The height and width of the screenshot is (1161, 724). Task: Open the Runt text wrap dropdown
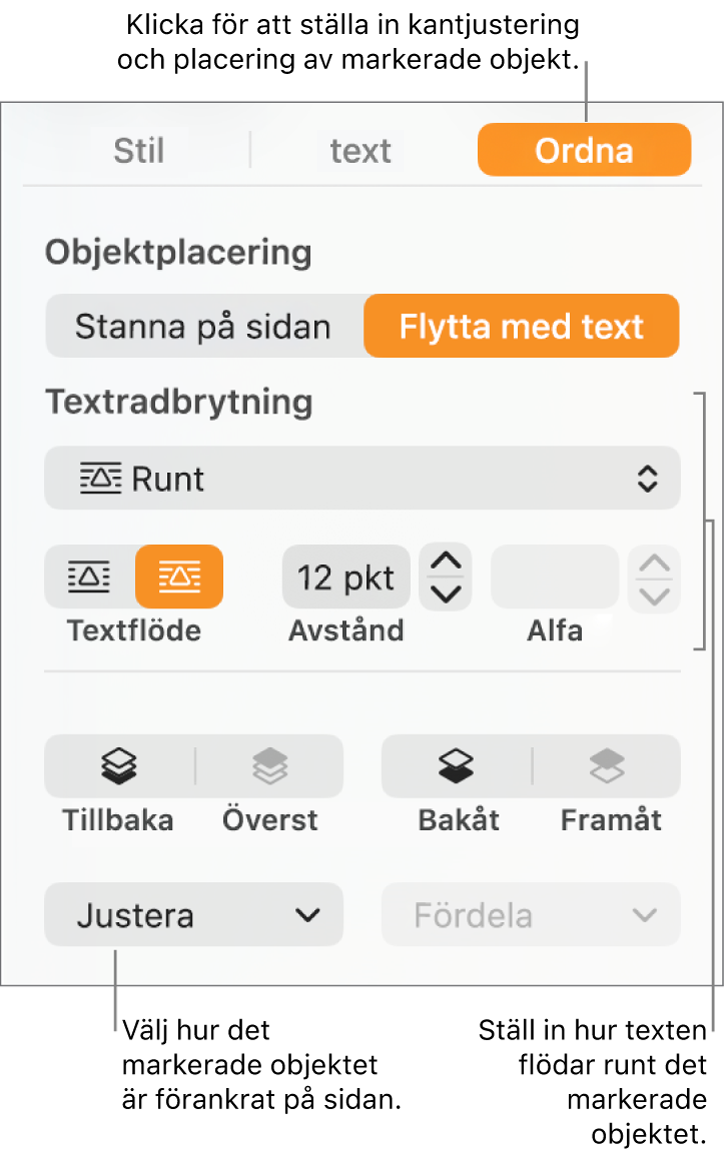coord(362,478)
